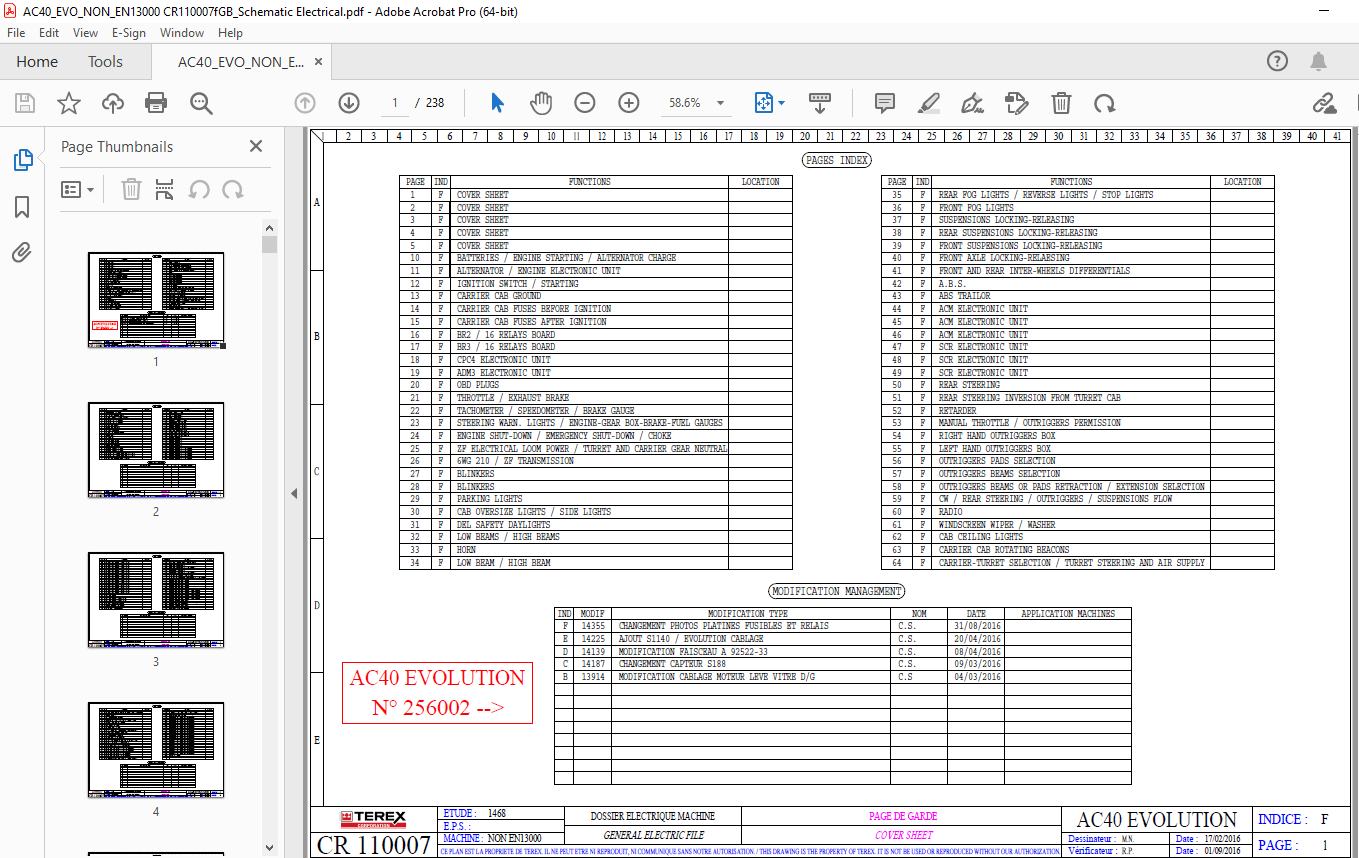This screenshot has width=1359, height=858.
Task: Click the "PAGES INDEX" heading in the document
Action: 837,160
